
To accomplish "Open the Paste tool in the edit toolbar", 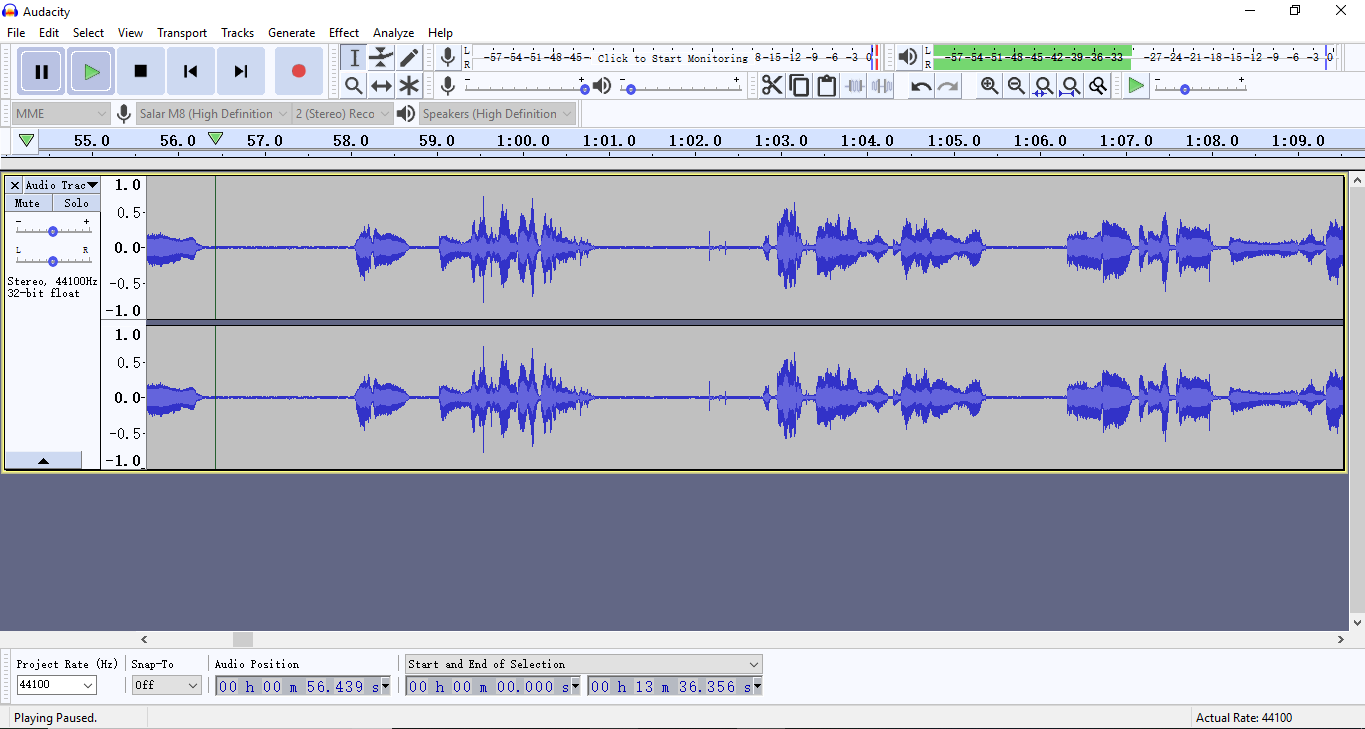I will 826,85.
